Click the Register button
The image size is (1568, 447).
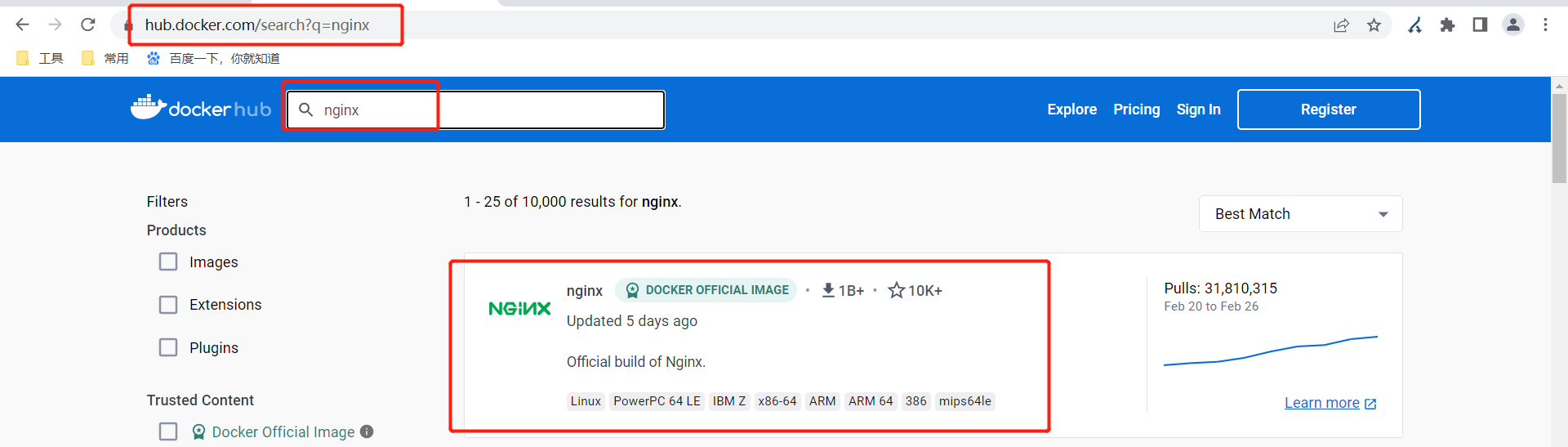(1329, 110)
